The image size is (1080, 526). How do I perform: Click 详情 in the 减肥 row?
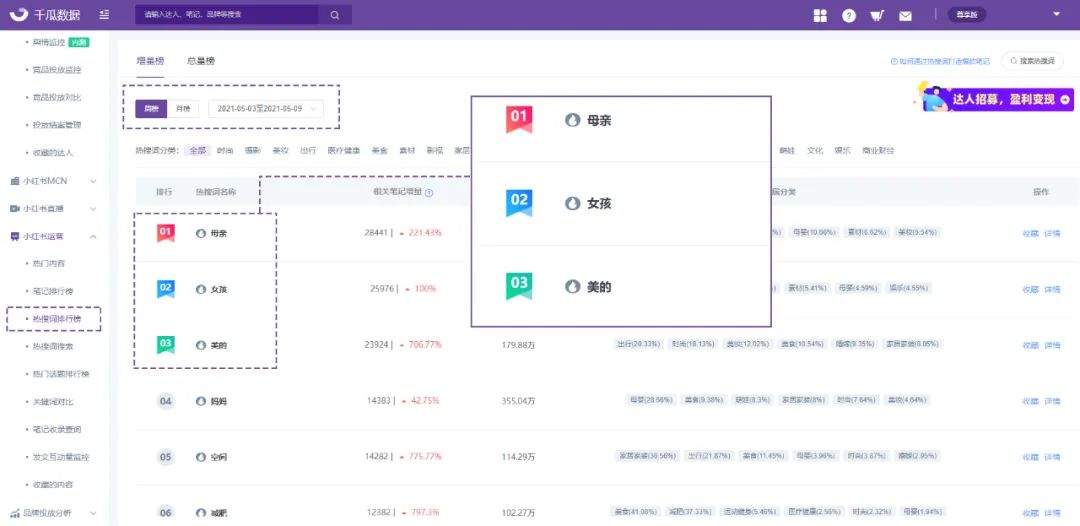[1052, 513]
